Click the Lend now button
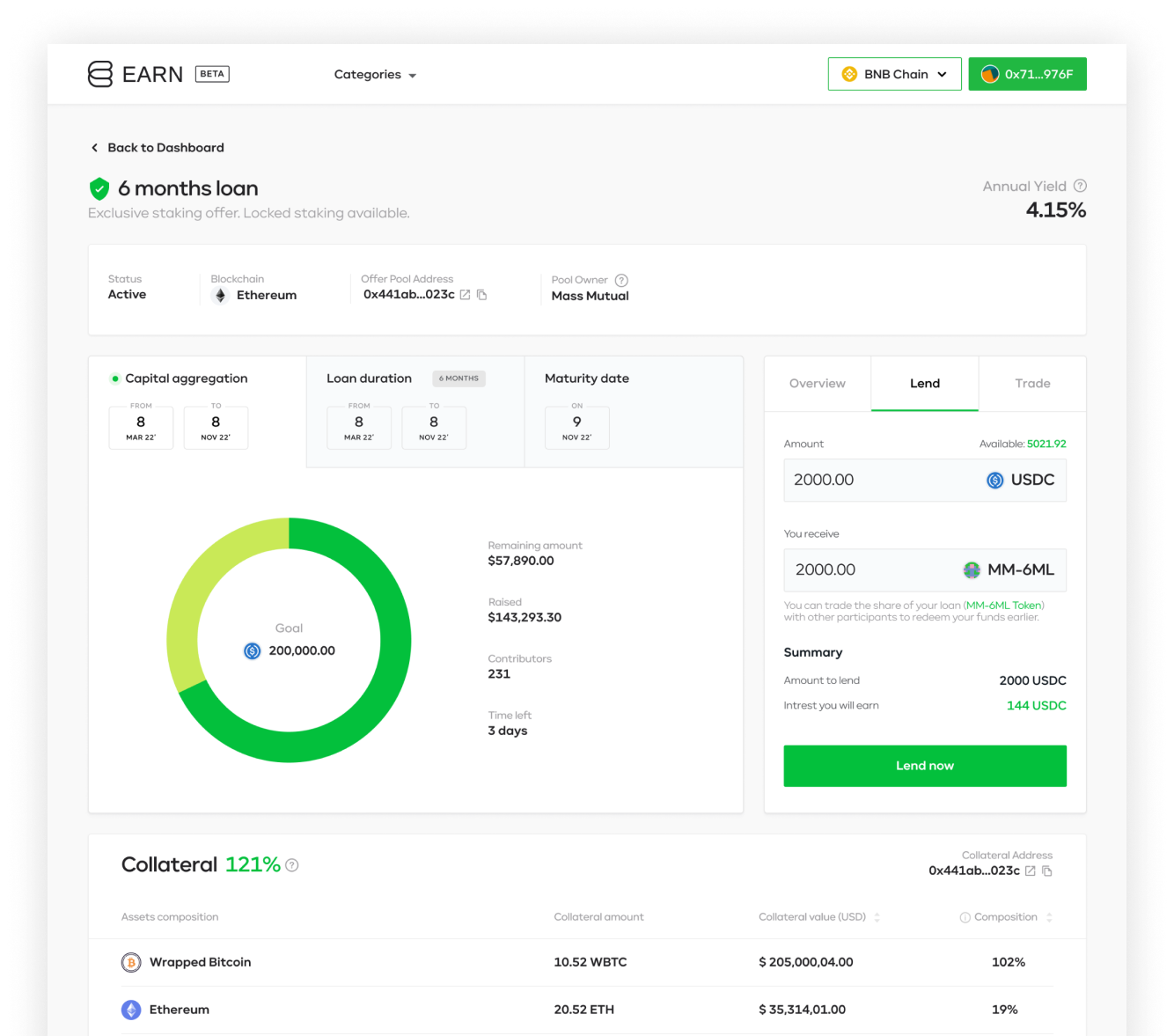This screenshot has width=1174, height=1036. point(925,766)
